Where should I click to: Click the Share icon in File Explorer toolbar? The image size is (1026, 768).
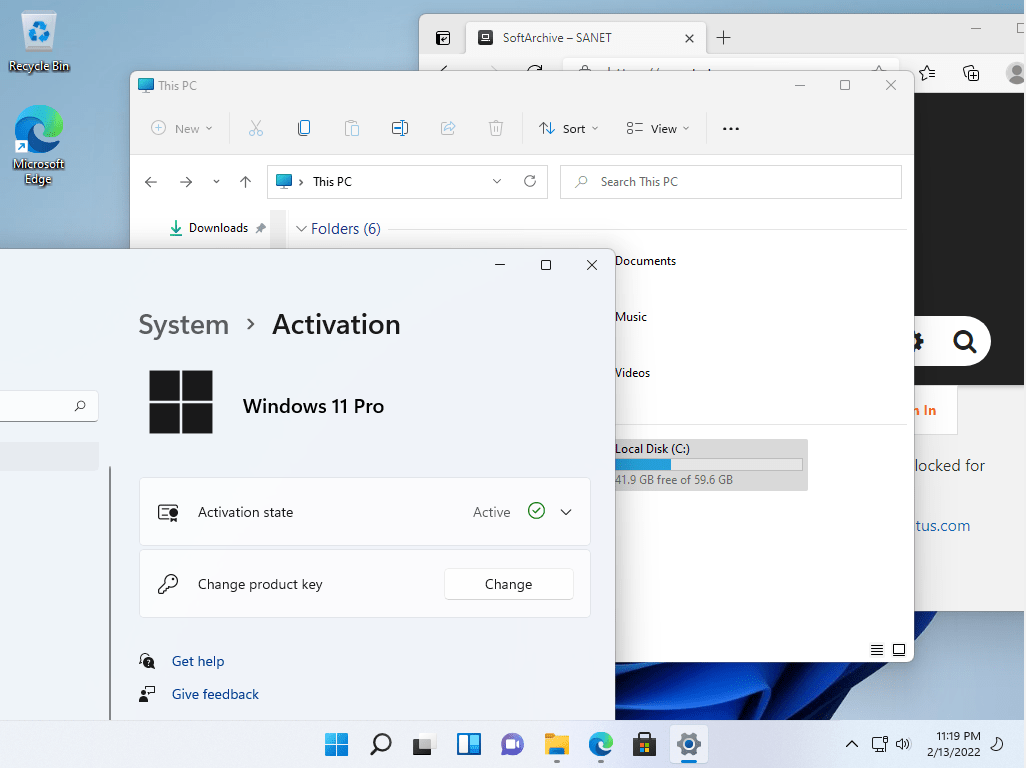[448, 128]
